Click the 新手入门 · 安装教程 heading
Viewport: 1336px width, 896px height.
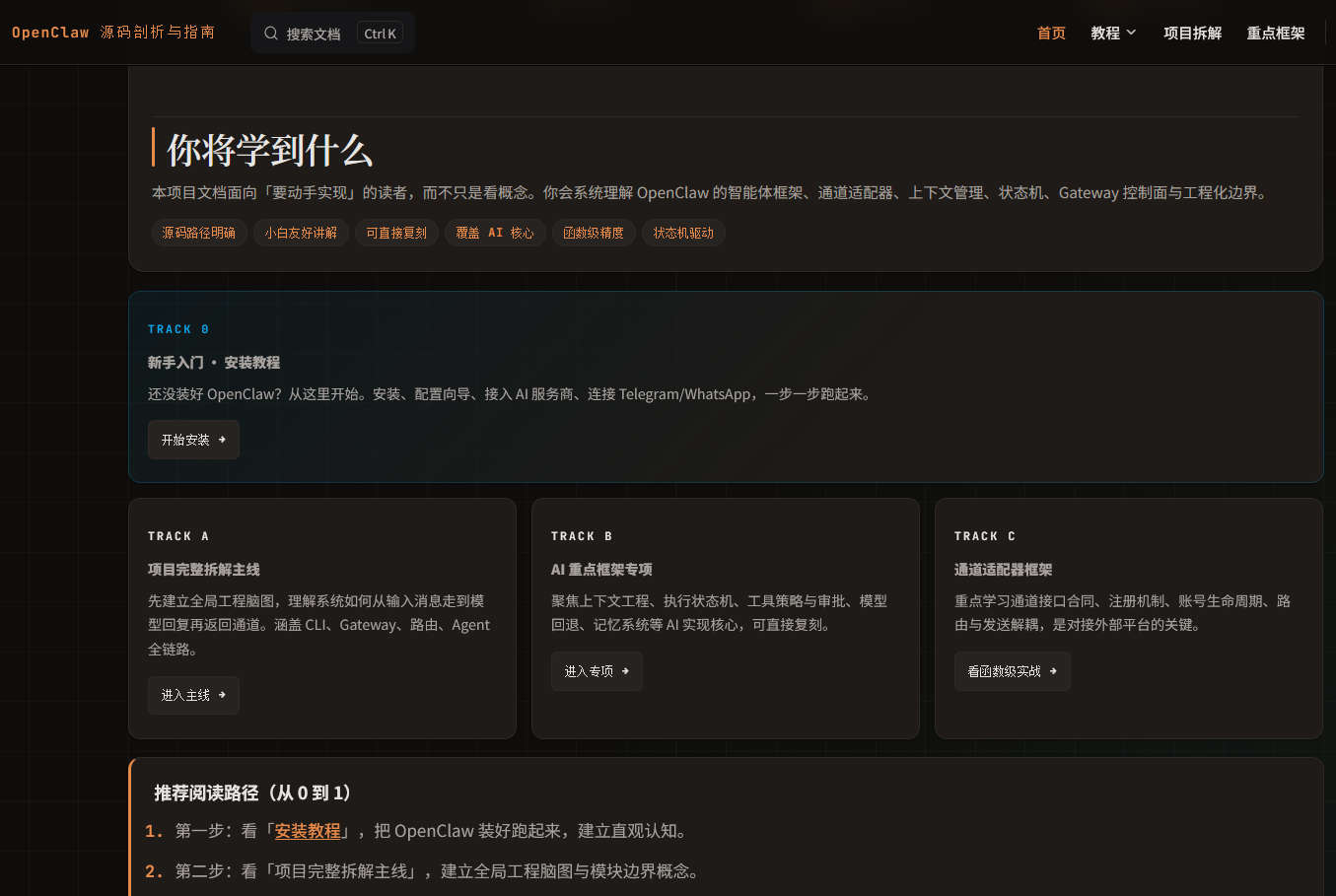click(x=214, y=363)
